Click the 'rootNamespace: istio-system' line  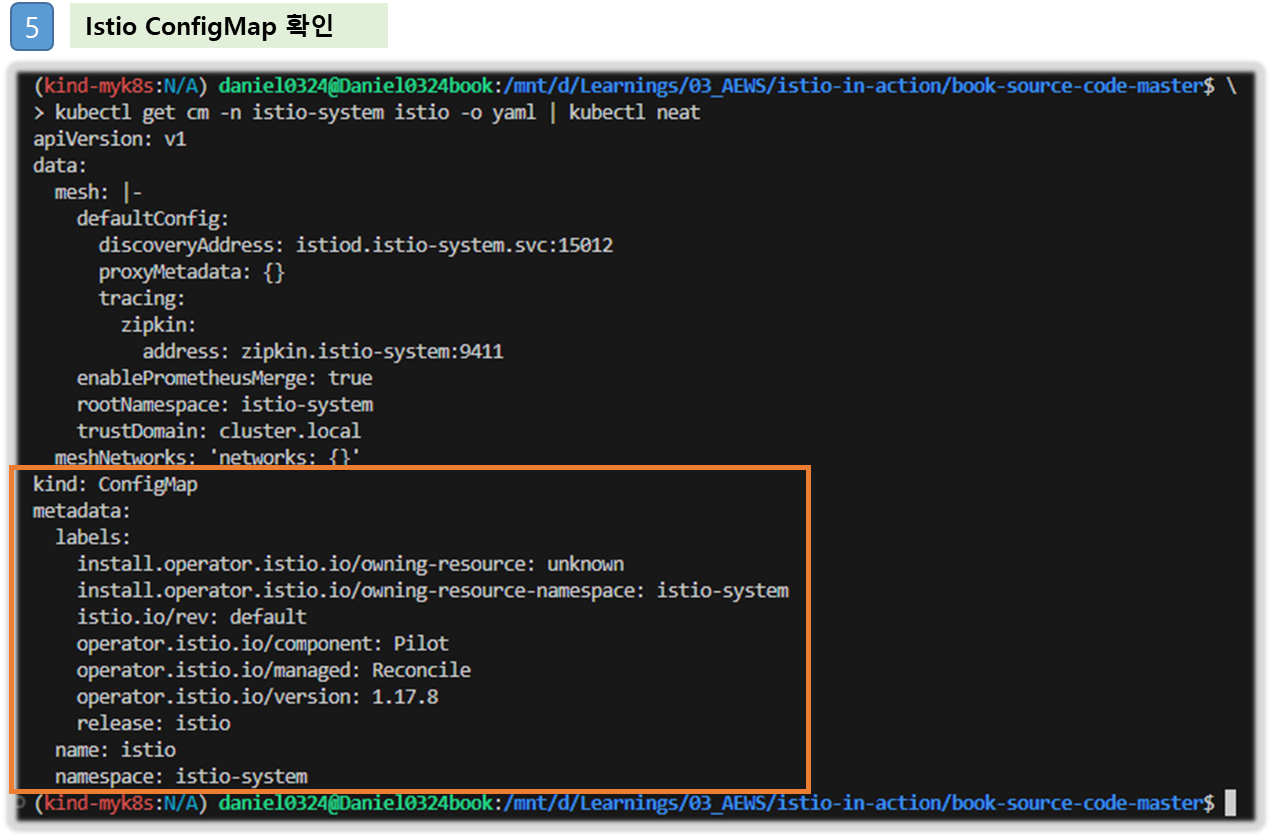point(225,405)
